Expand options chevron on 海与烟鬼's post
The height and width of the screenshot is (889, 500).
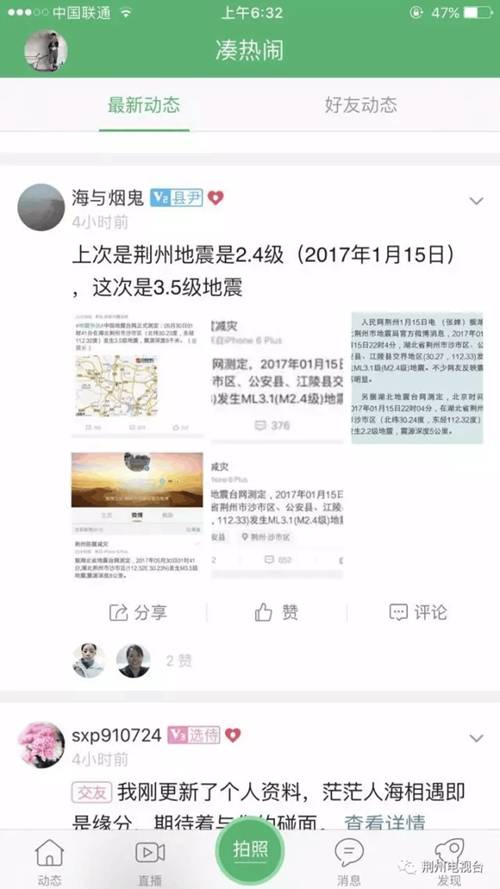[477, 201]
